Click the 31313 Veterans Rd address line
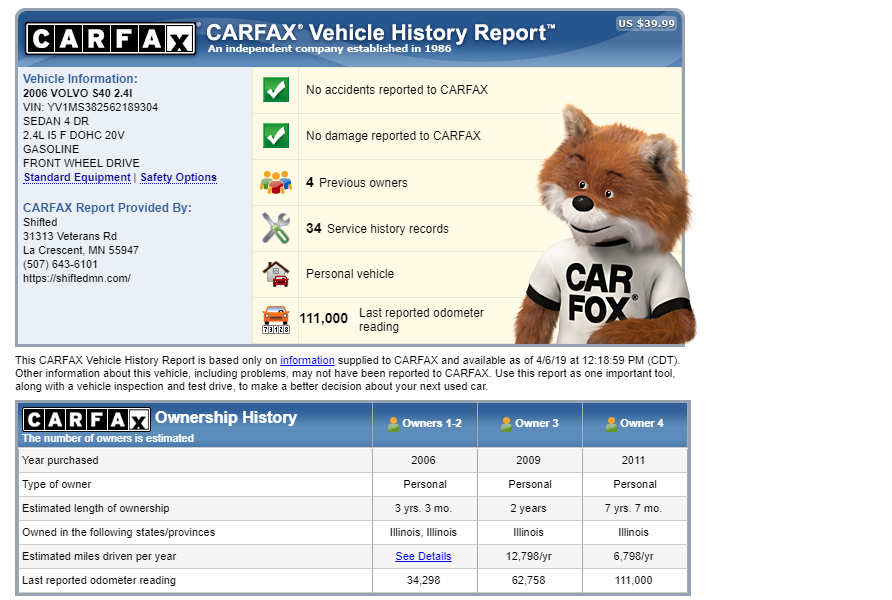The image size is (892, 600). click(70, 236)
